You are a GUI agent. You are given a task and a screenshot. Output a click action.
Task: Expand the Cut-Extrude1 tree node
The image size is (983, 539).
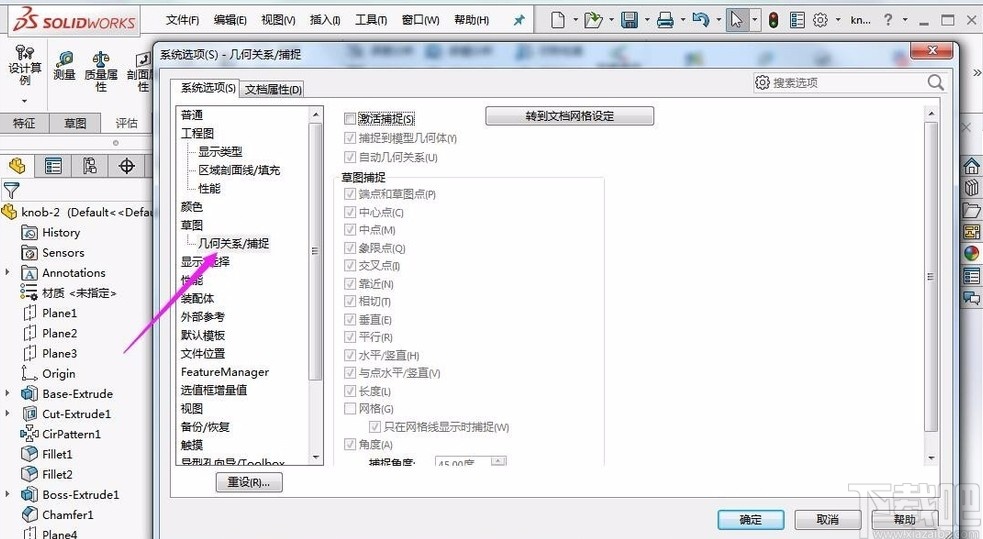click(x=8, y=413)
